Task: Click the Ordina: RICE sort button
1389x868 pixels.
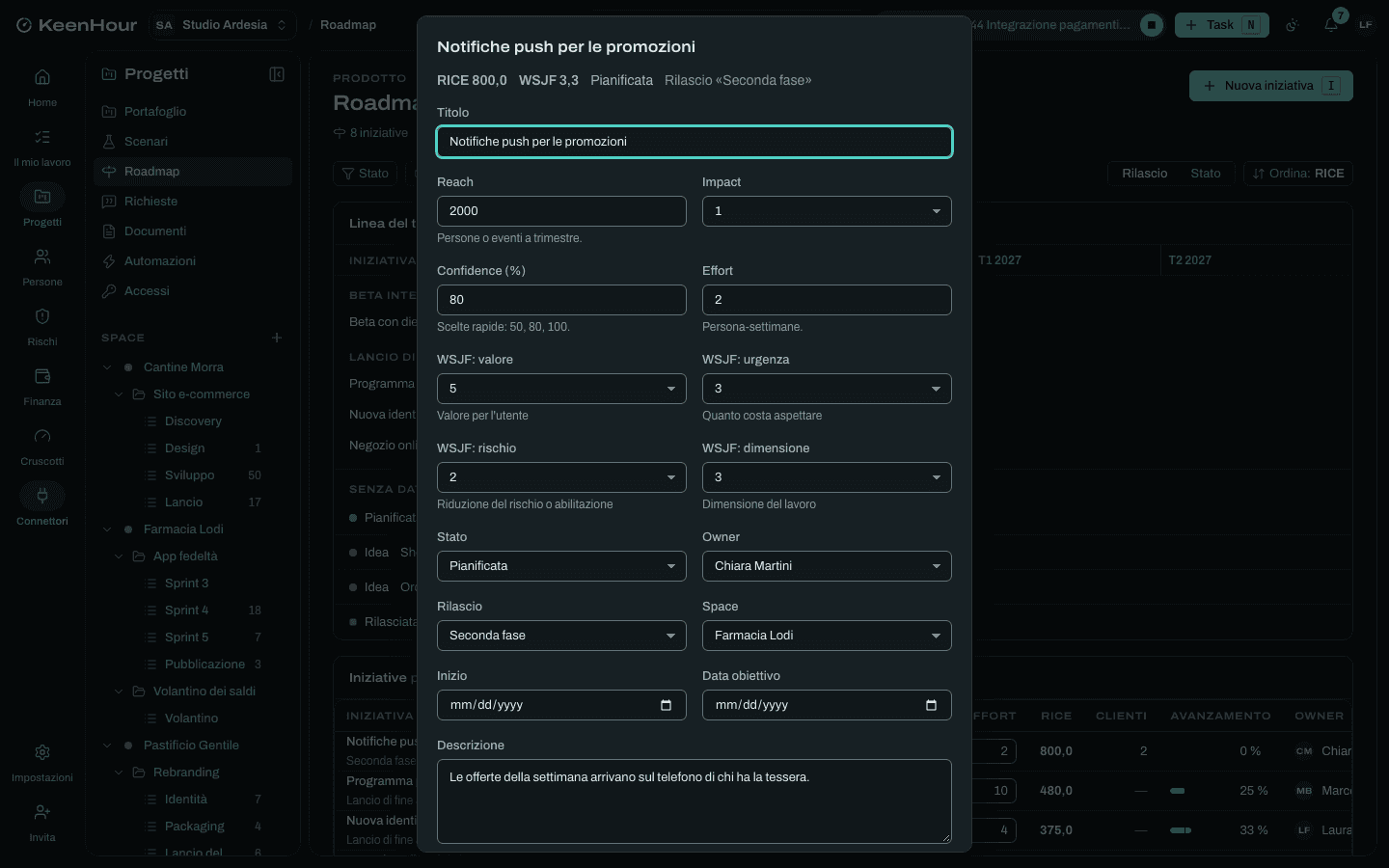Action: 1297,174
